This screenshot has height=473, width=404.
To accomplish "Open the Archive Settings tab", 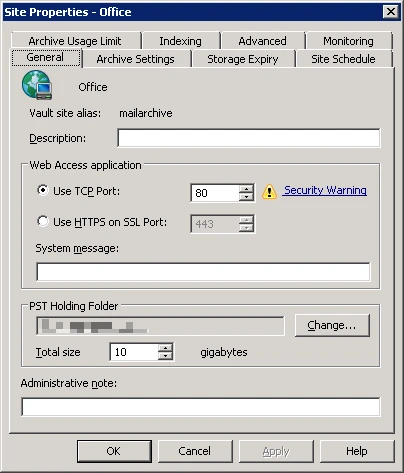I will (135, 59).
